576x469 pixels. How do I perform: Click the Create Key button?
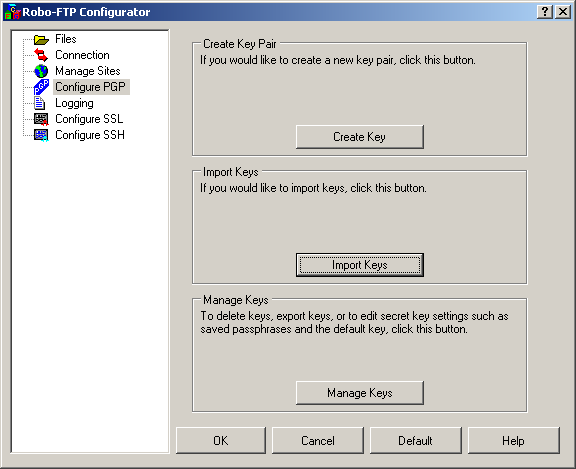[360, 137]
